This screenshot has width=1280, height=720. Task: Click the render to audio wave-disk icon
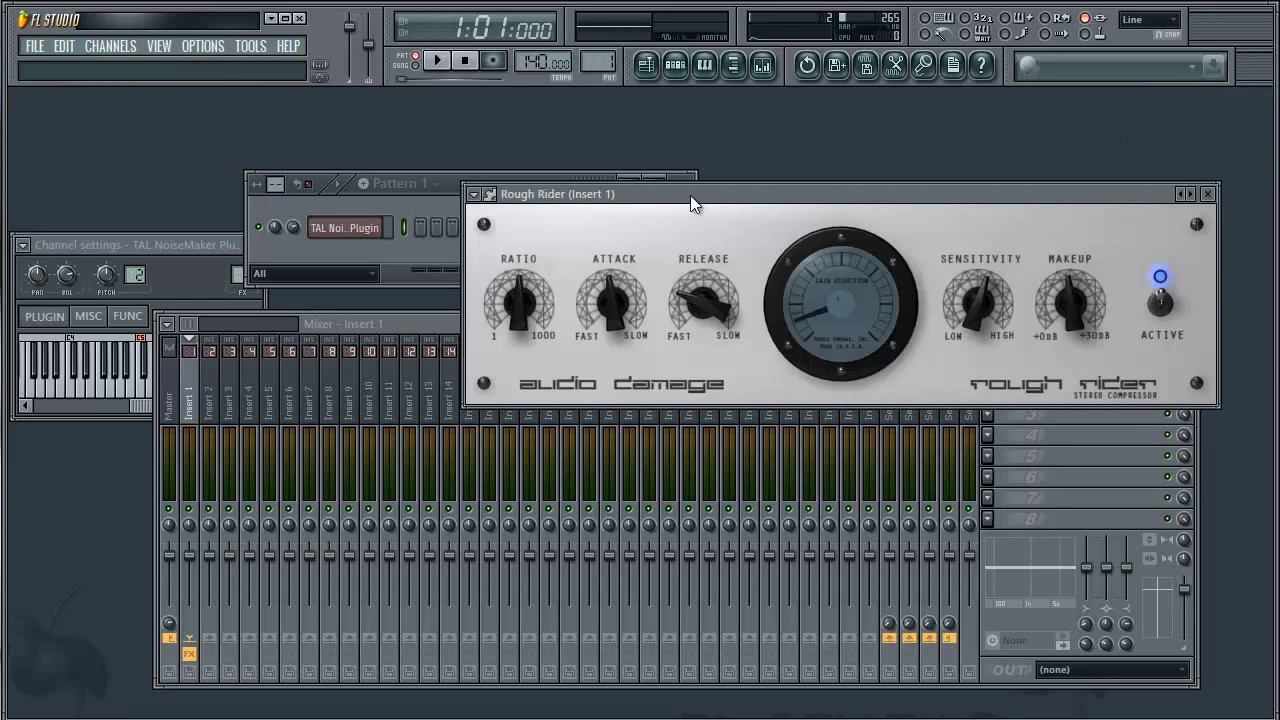(x=866, y=66)
